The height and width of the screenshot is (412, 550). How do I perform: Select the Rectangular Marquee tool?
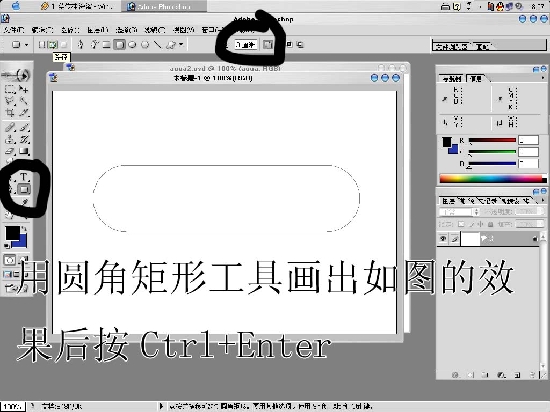pyautogui.click(x=10, y=89)
